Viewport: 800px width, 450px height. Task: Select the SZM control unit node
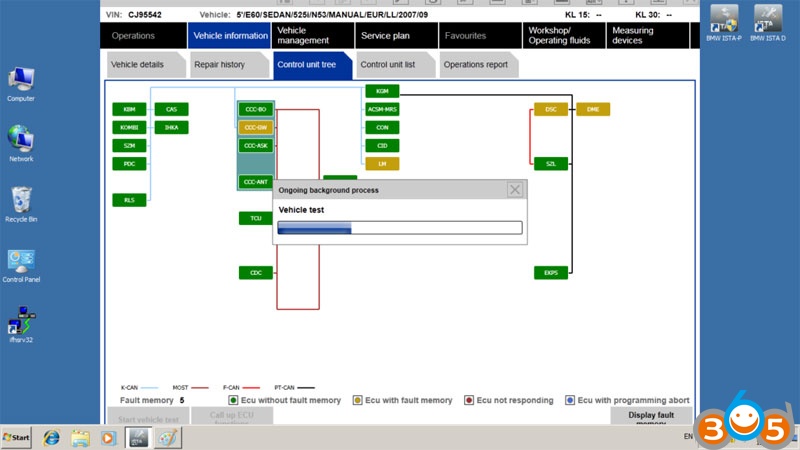pyautogui.click(x=129, y=145)
